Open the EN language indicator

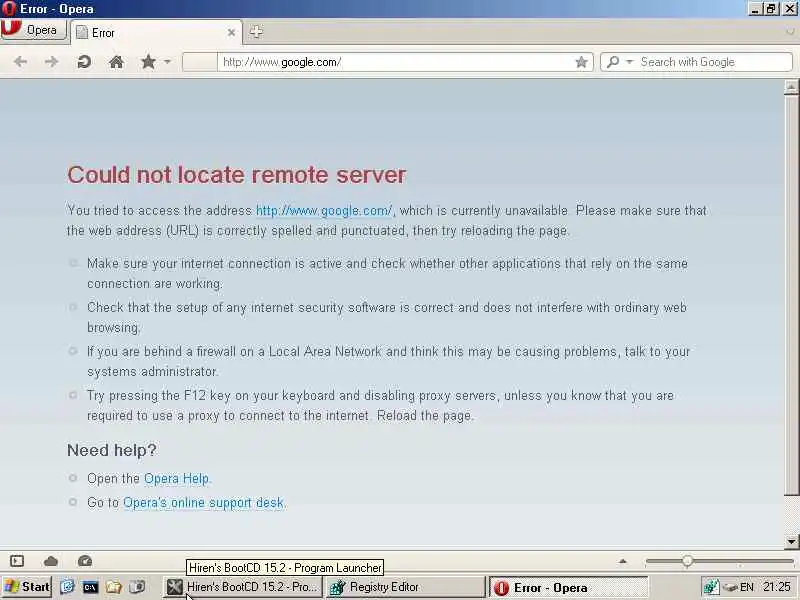tap(747, 587)
